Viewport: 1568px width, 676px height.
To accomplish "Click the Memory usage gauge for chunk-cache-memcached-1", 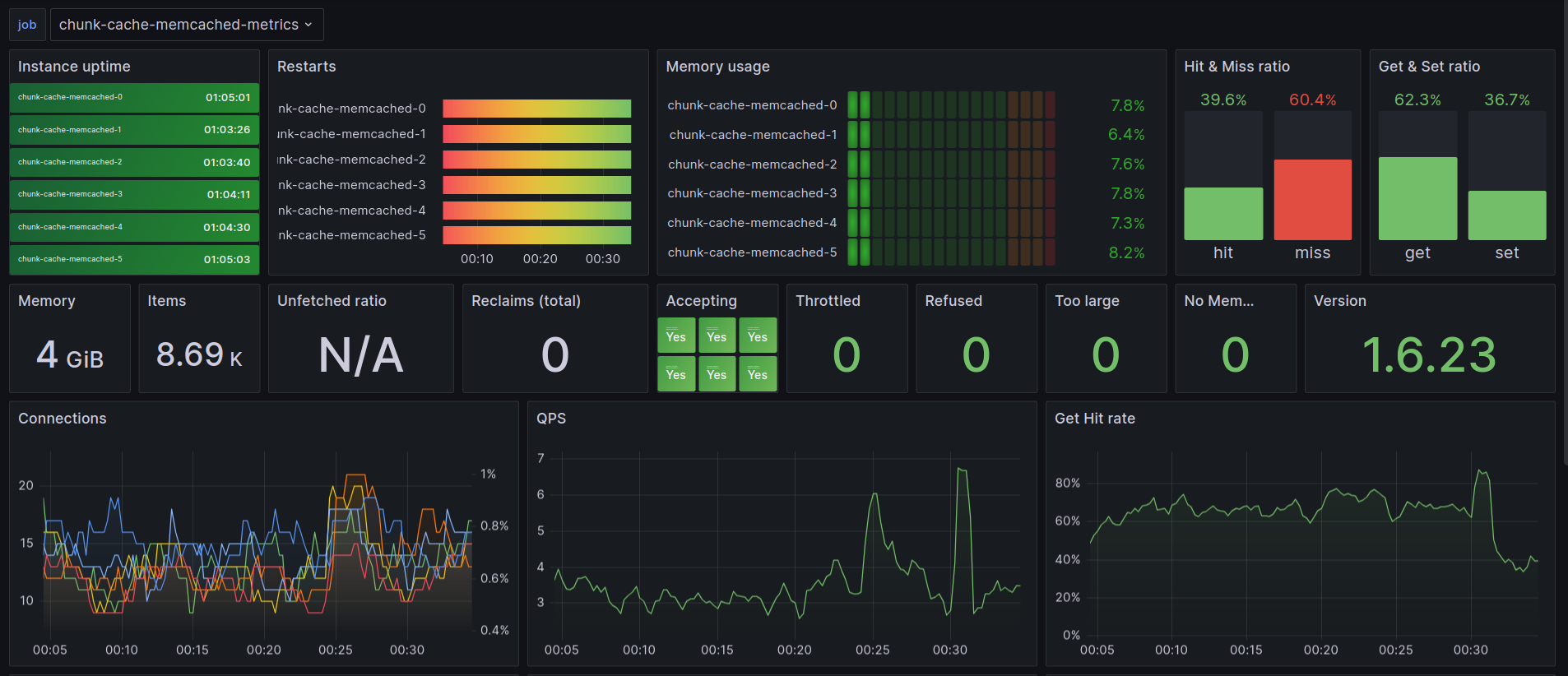I will click(951, 135).
